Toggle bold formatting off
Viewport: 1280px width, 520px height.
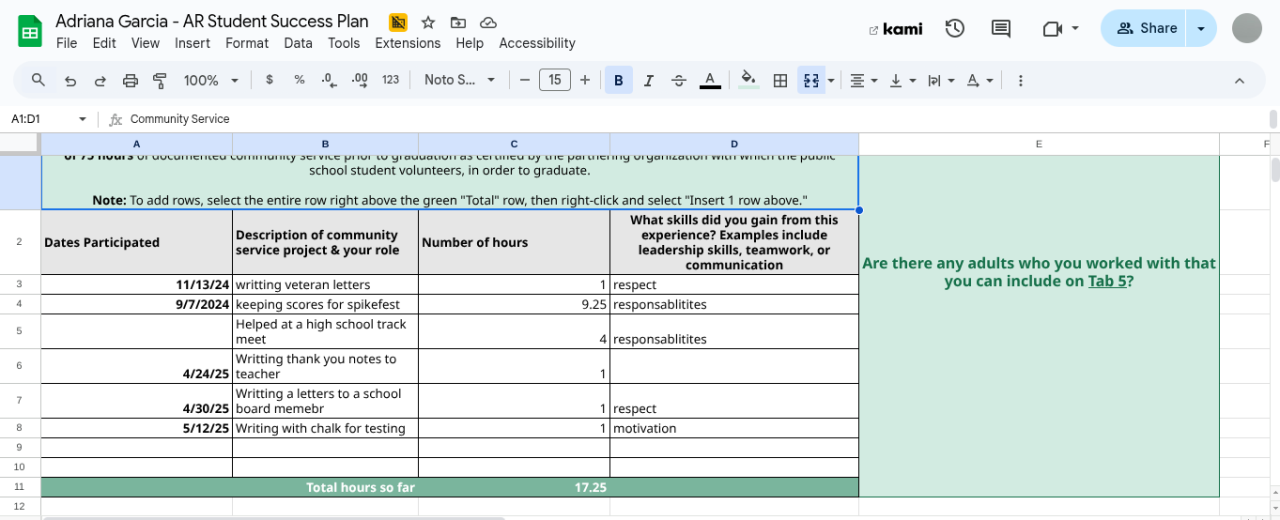618,80
